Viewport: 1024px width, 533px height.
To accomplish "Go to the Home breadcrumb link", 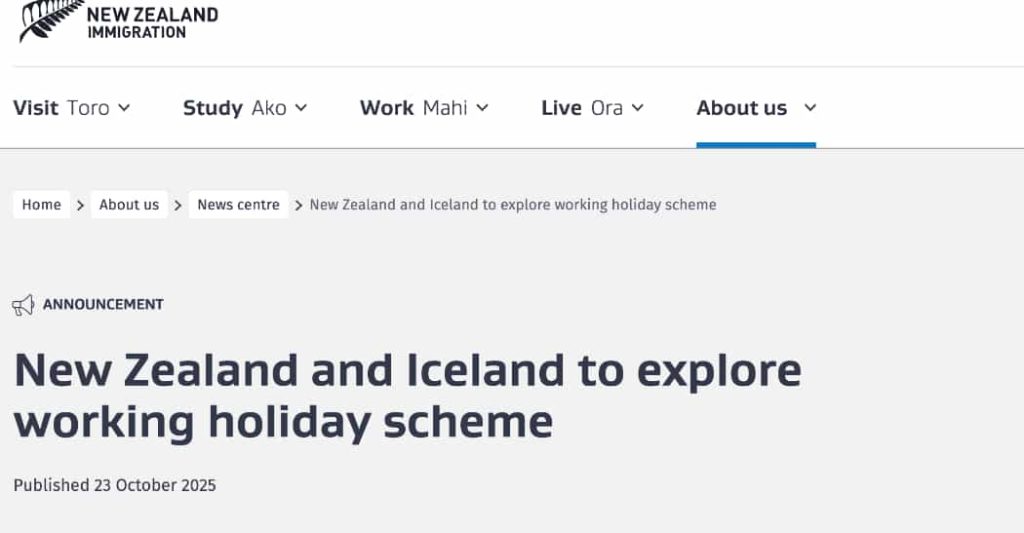I will [x=42, y=205].
